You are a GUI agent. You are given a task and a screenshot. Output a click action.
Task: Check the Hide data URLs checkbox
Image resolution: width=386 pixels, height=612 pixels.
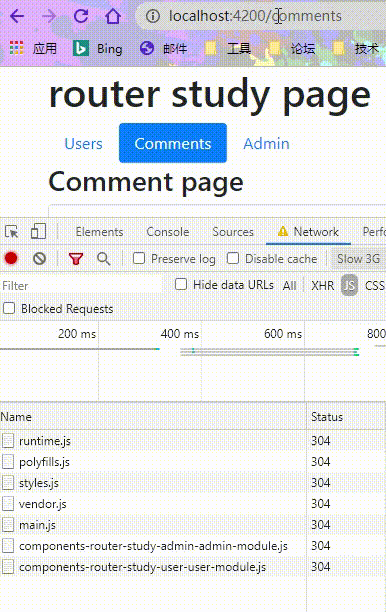(181, 284)
